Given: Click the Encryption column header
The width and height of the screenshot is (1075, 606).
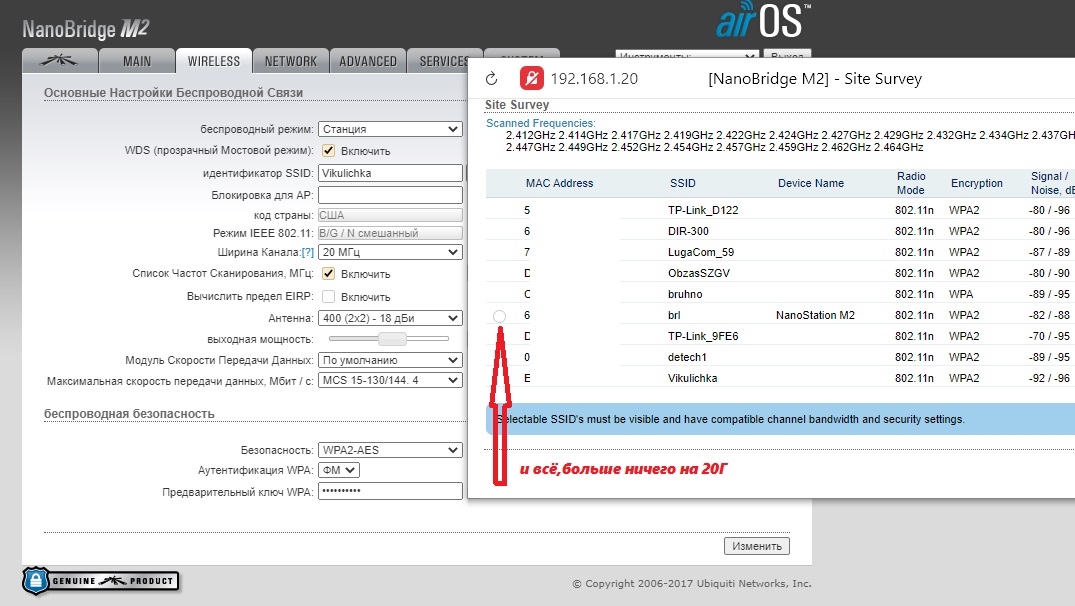Looking at the screenshot, I should point(976,183).
